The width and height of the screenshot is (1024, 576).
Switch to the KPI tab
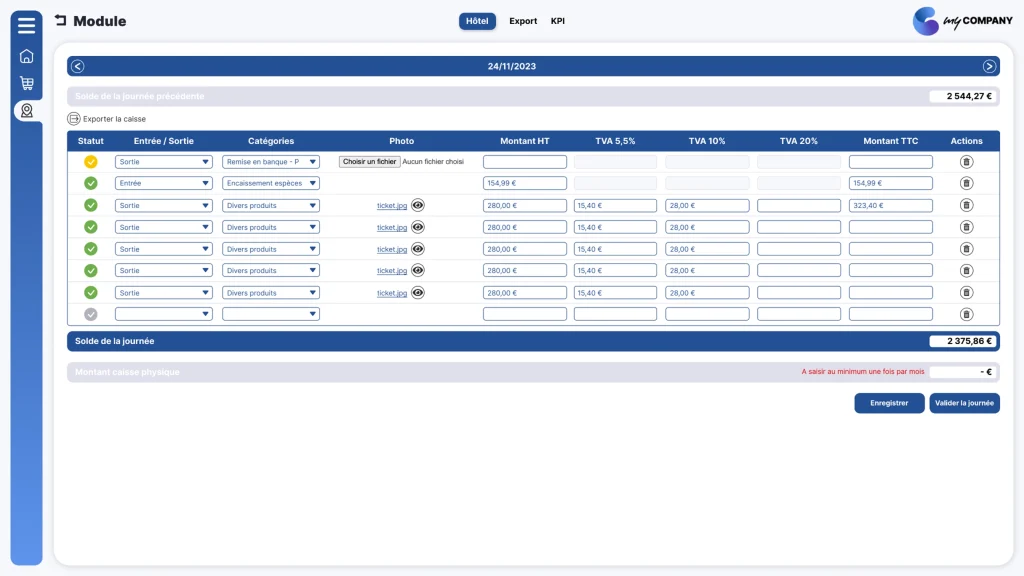click(558, 21)
